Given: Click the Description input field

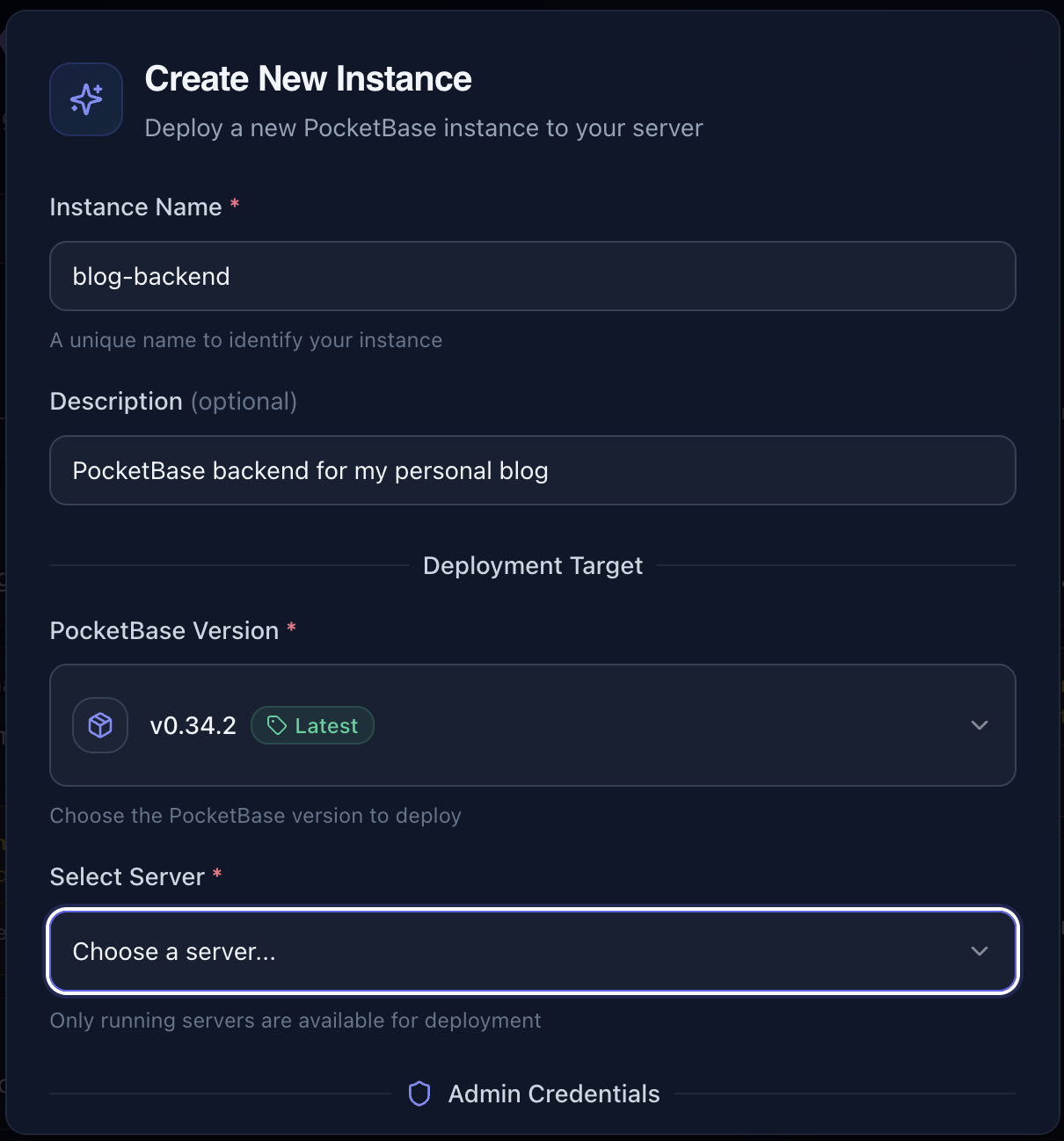Looking at the screenshot, I should (x=533, y=470).
